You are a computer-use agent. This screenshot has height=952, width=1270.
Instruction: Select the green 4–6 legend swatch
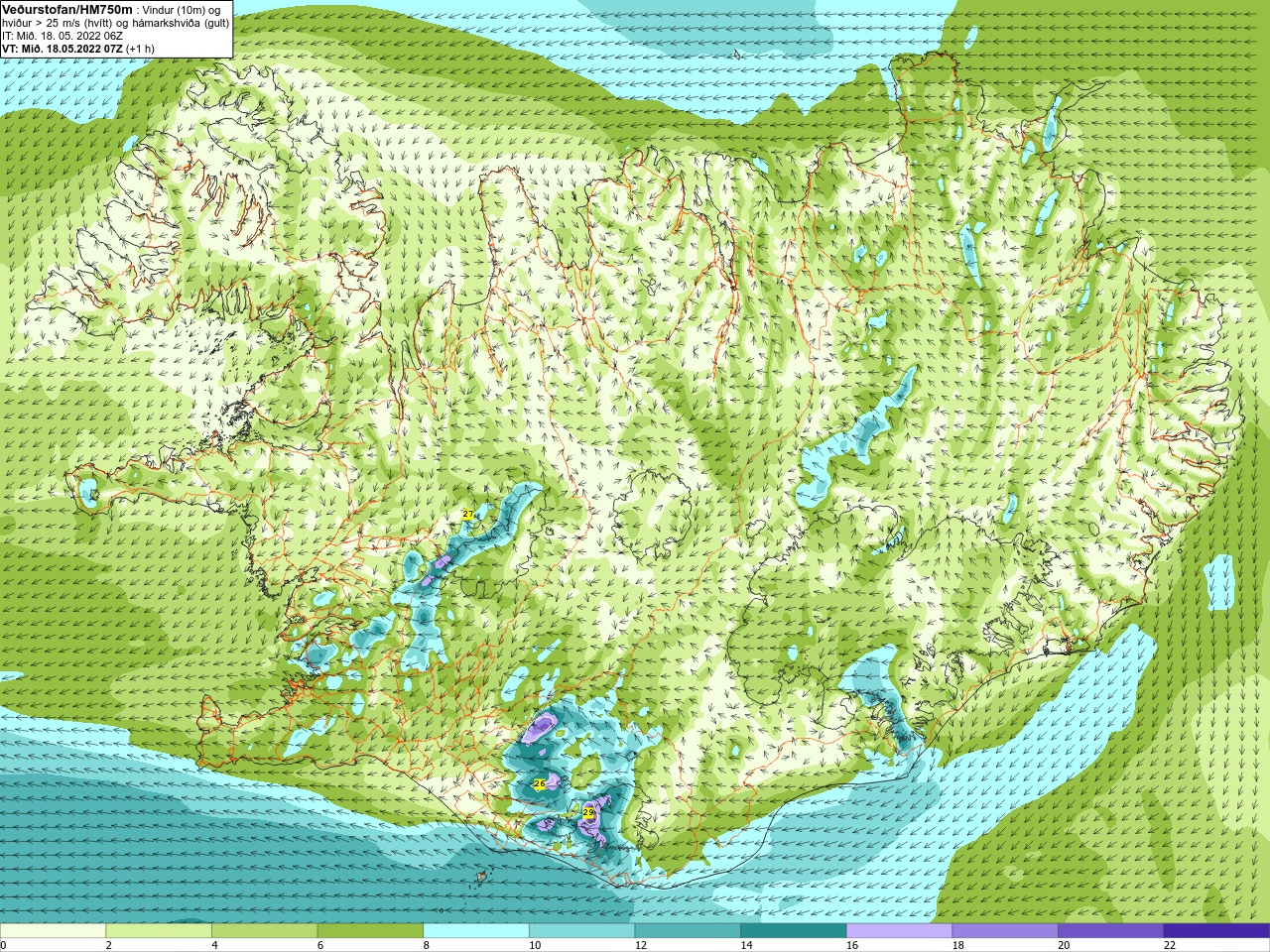[264, 931]
